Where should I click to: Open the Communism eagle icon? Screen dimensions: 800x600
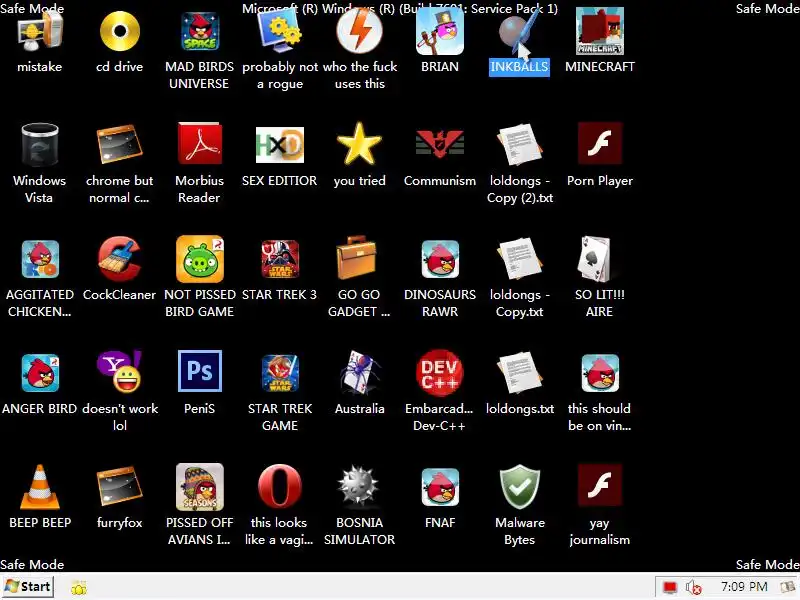(440, 144)
